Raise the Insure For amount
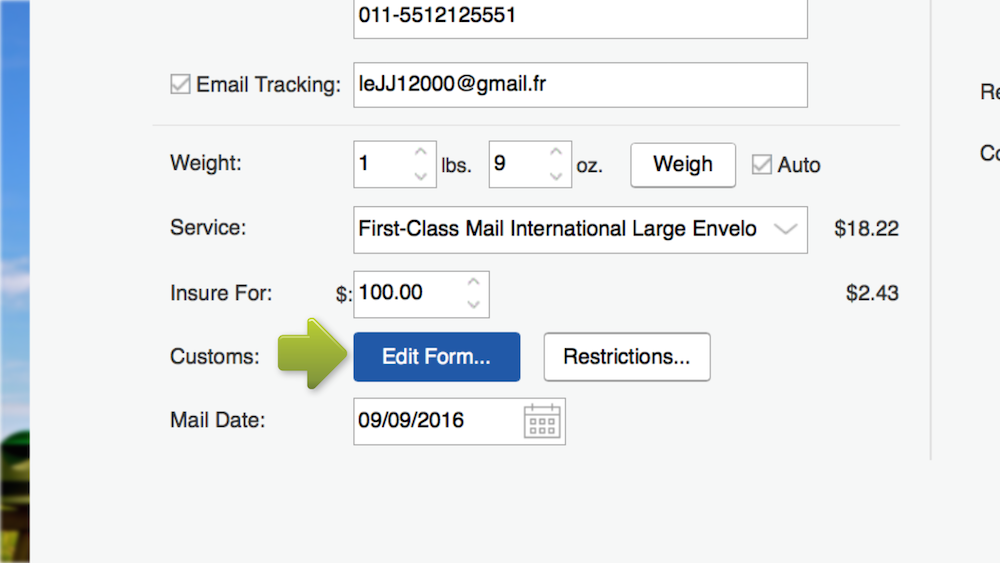 [474, 282]
